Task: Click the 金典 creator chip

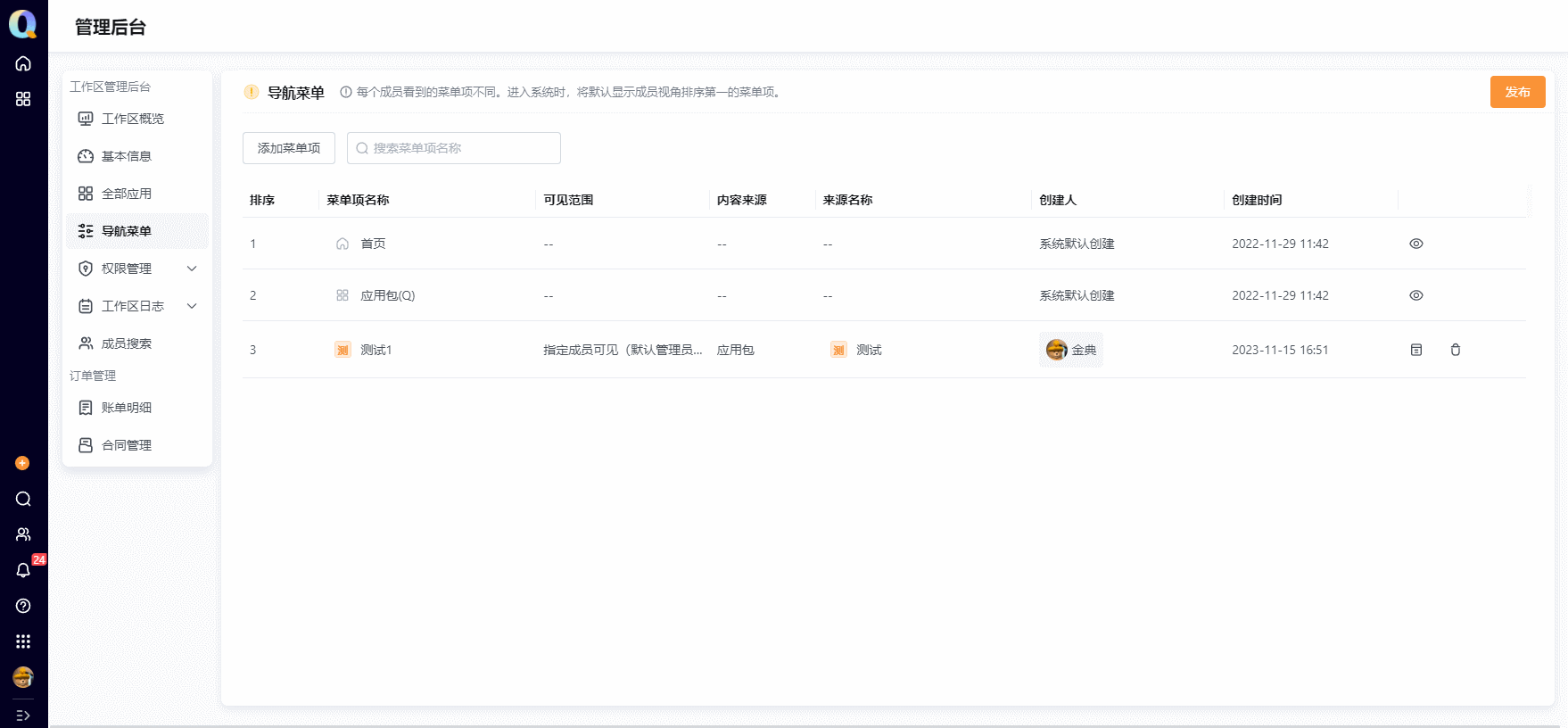Action: [x=1071, y=350]
